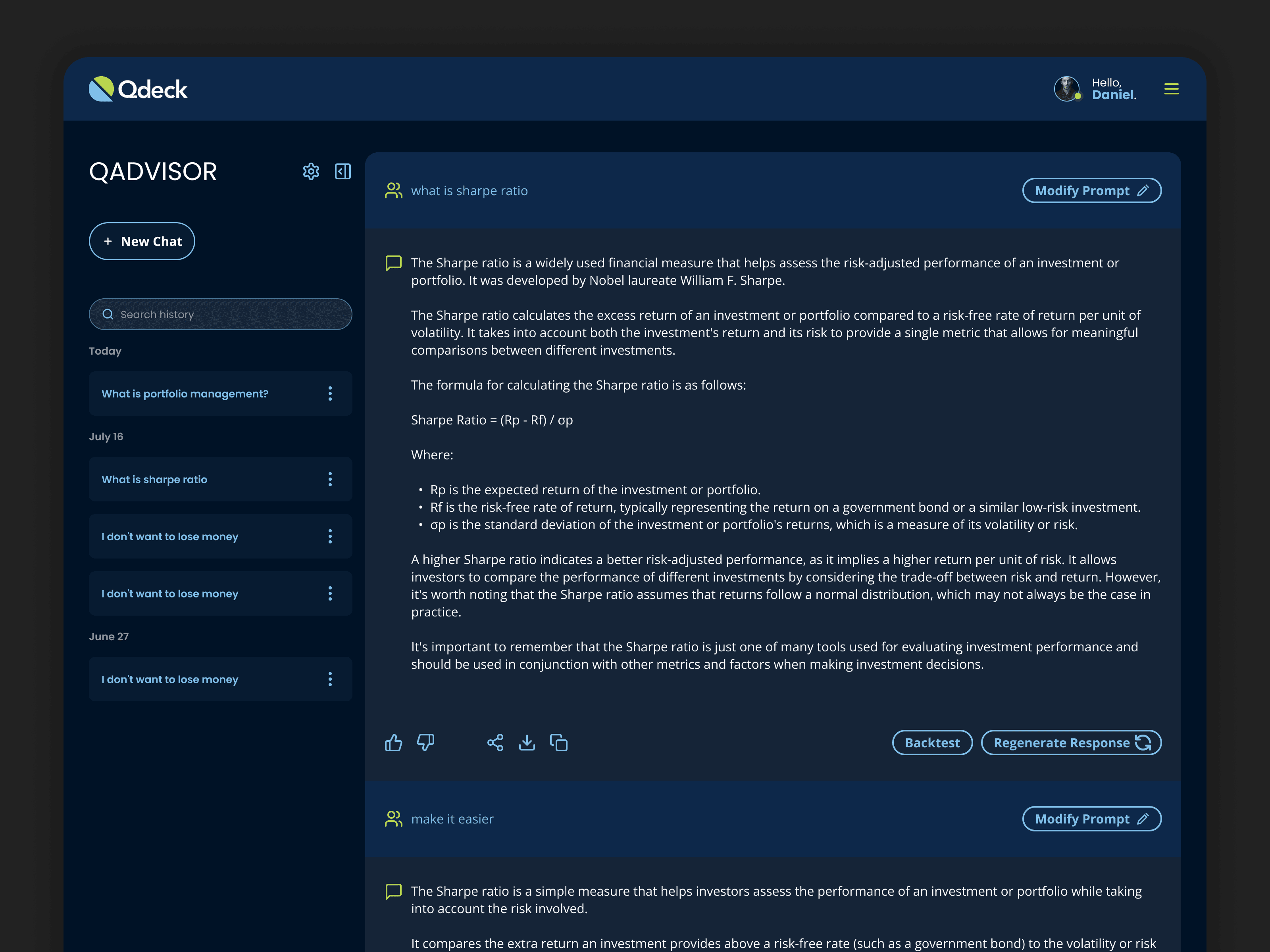Screen dimensions: 1270x952
Task: Click the thumbs up icon
Action: pos(393,743)
